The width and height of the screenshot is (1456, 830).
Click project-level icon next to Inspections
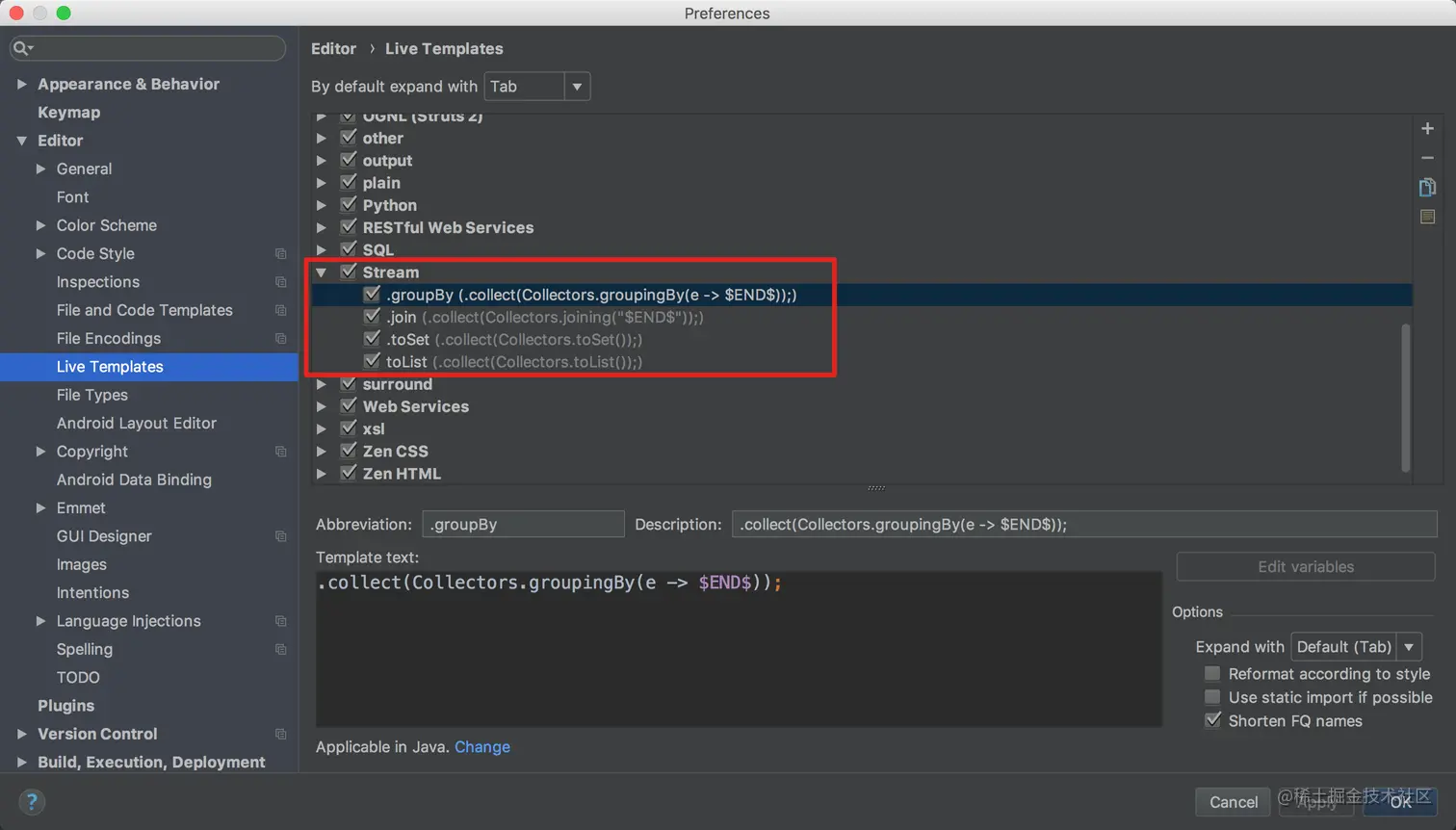pos(280,282)
